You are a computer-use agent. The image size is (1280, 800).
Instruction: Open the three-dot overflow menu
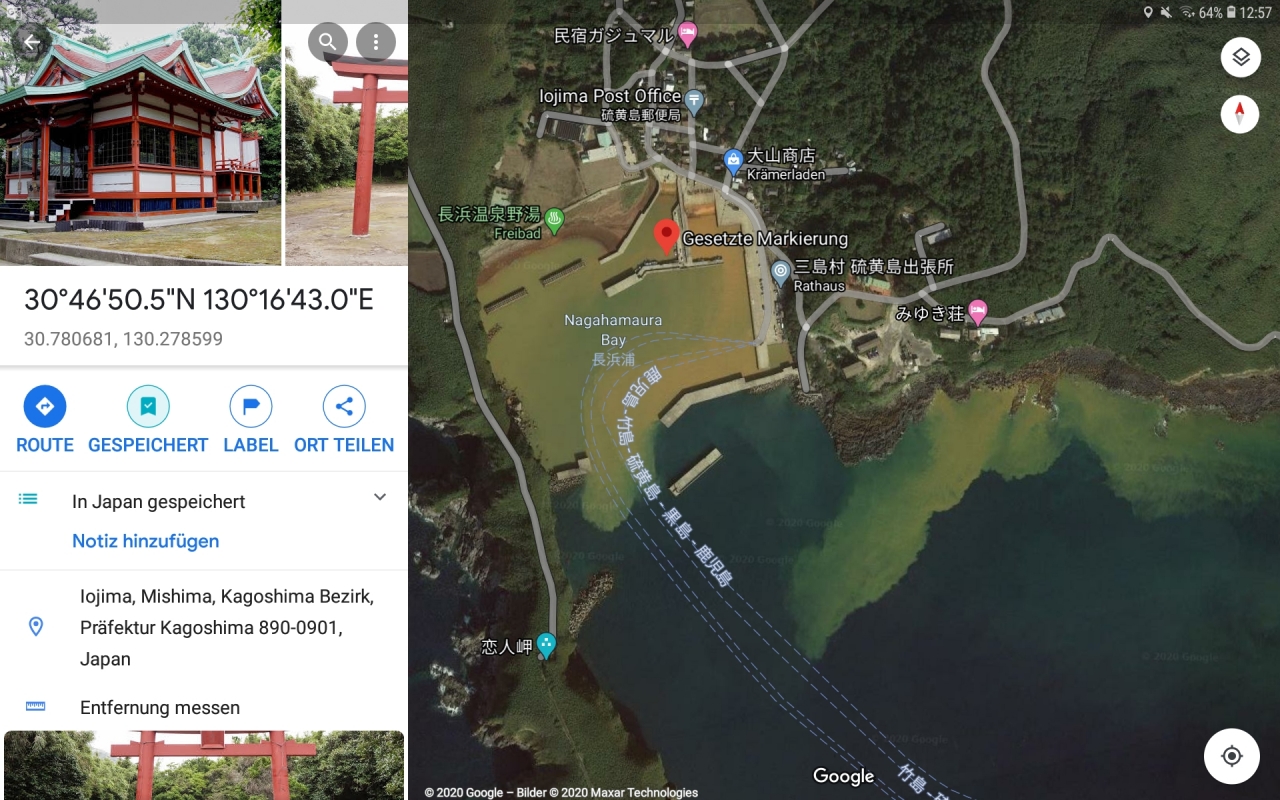376,42
